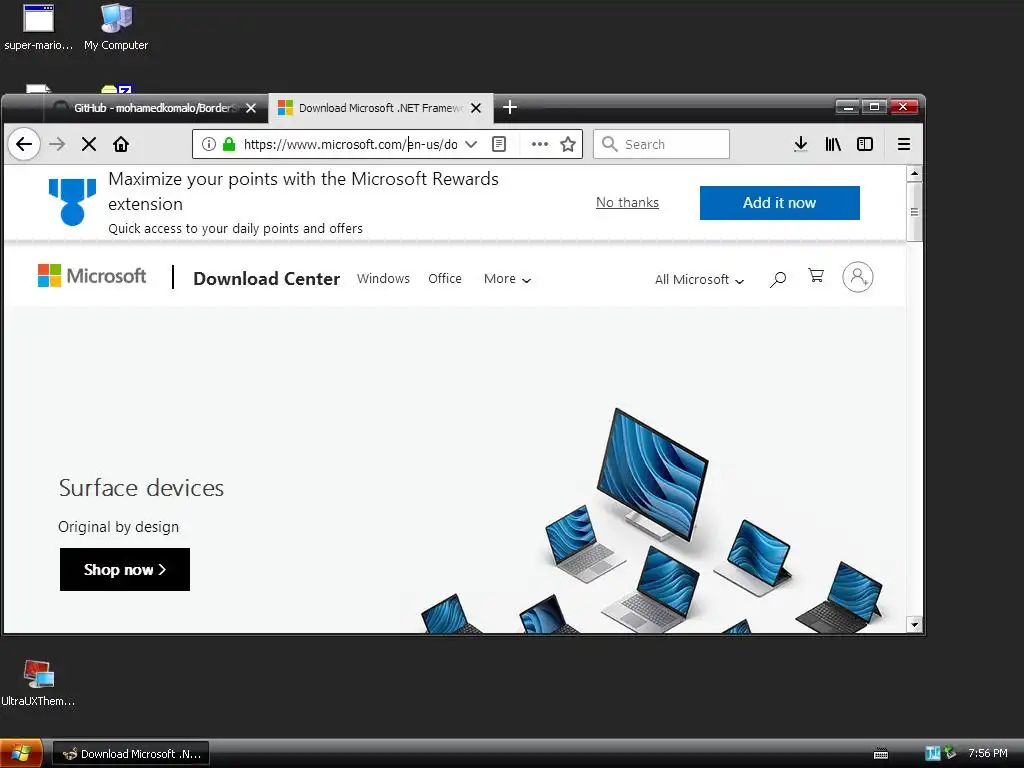Click the on-screen keyboard tray icon
Image resolution: width=1024 pixels, height=768 pixels.
[881, 754]
